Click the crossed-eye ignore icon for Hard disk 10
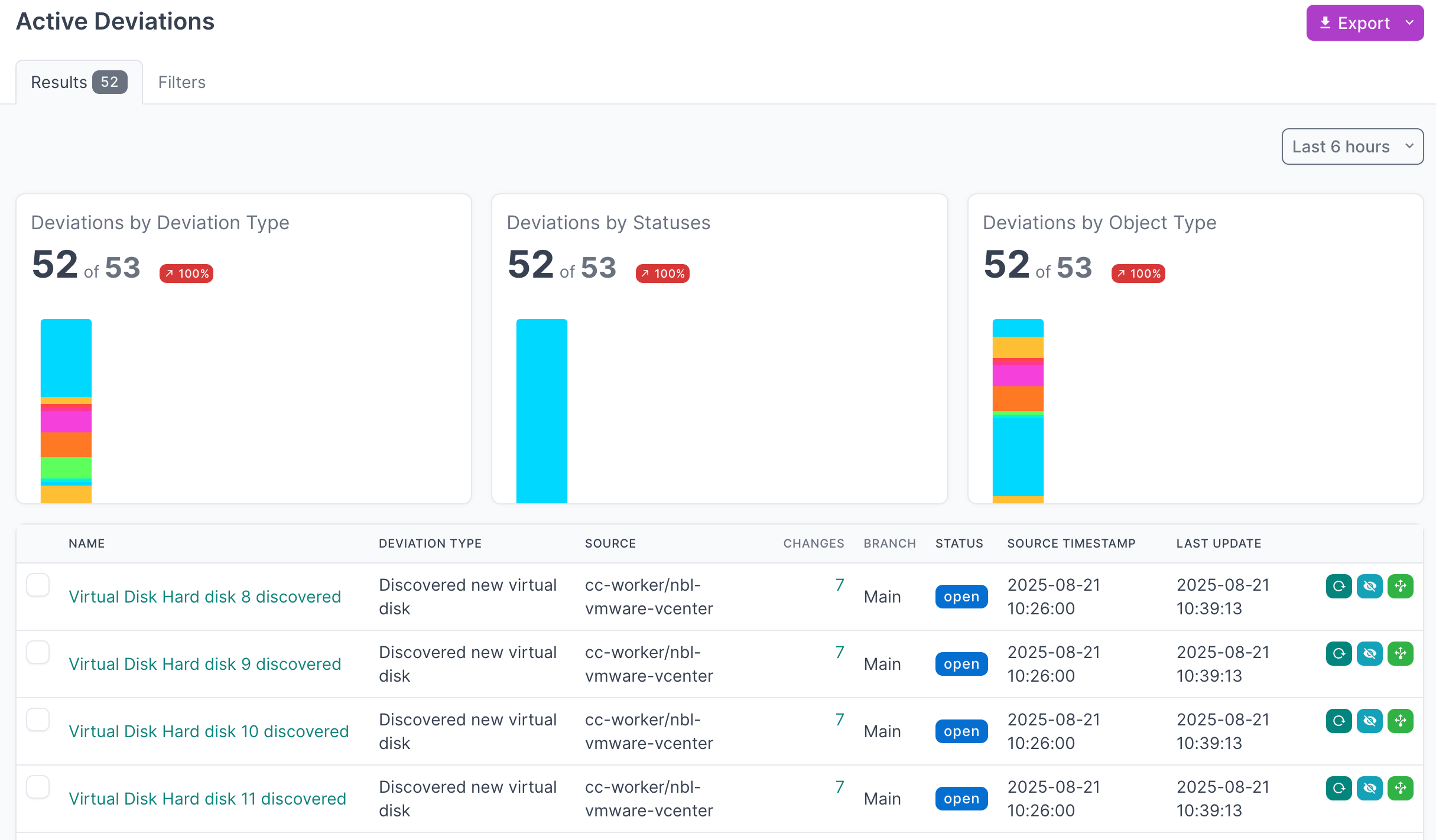 pyautogui.click(x=1369, y=721)
